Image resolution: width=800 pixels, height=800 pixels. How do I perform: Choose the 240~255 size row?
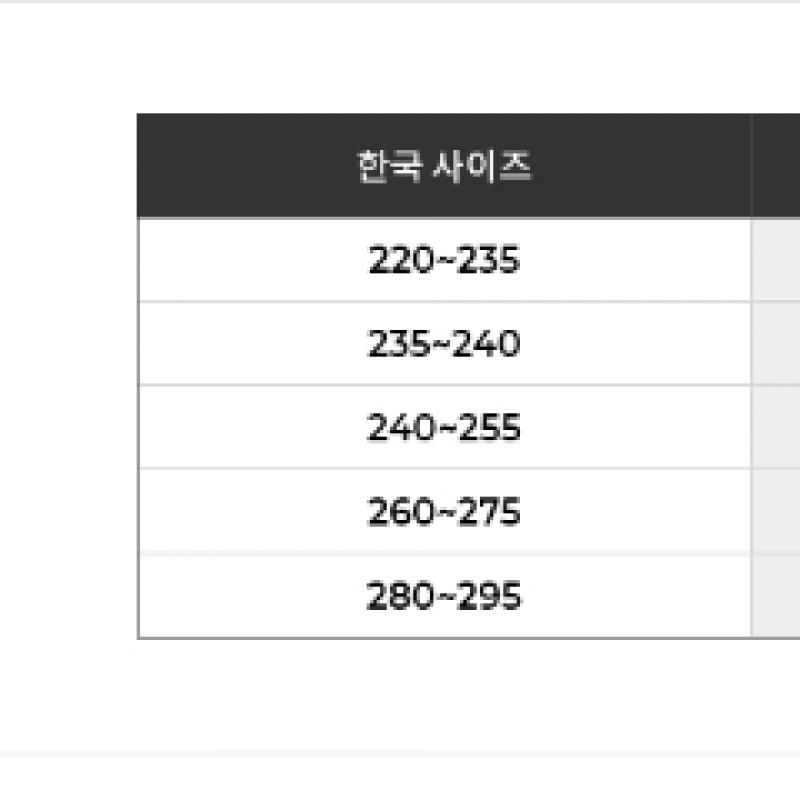point(444,428)
